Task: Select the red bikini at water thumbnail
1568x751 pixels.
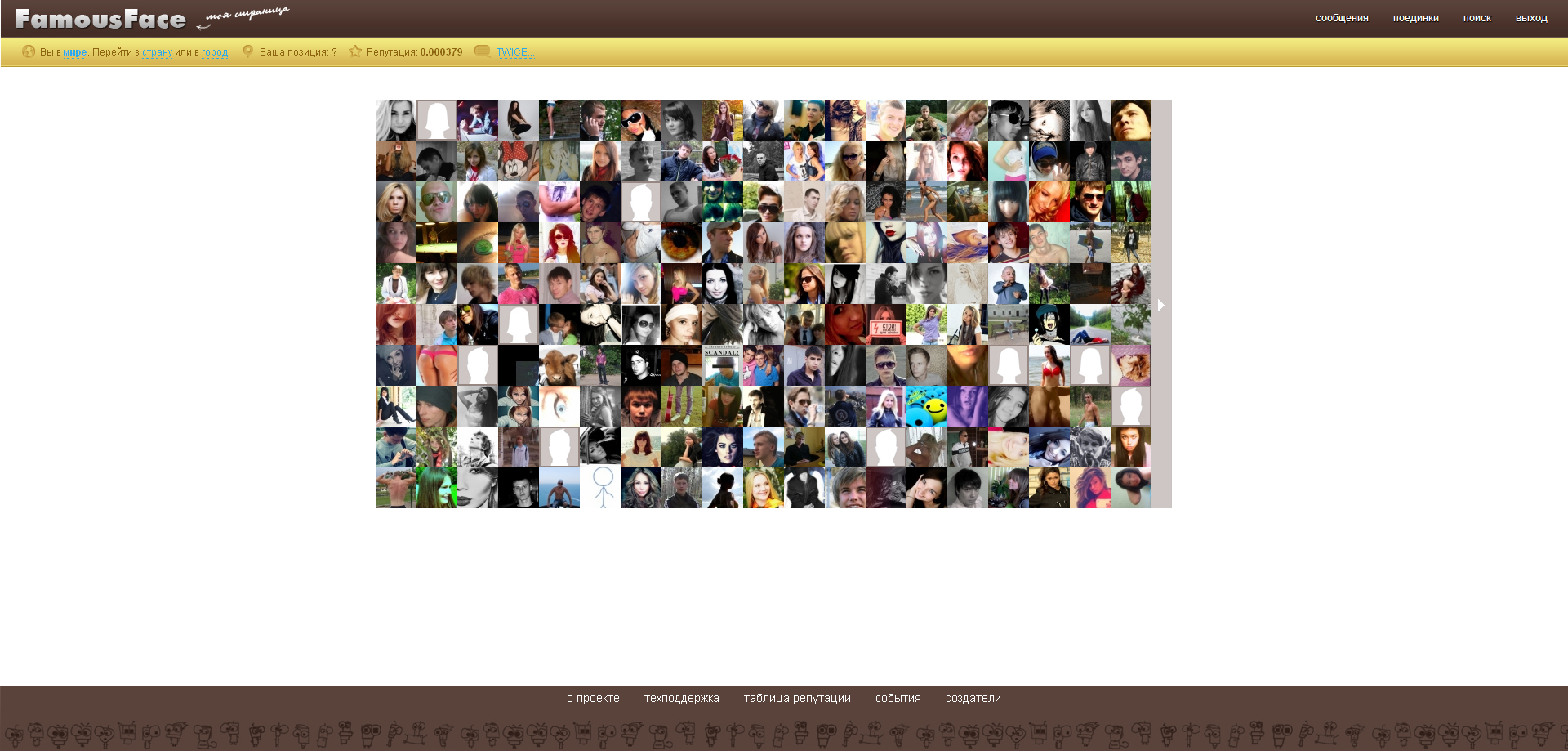Action: tap(1049, 365)
